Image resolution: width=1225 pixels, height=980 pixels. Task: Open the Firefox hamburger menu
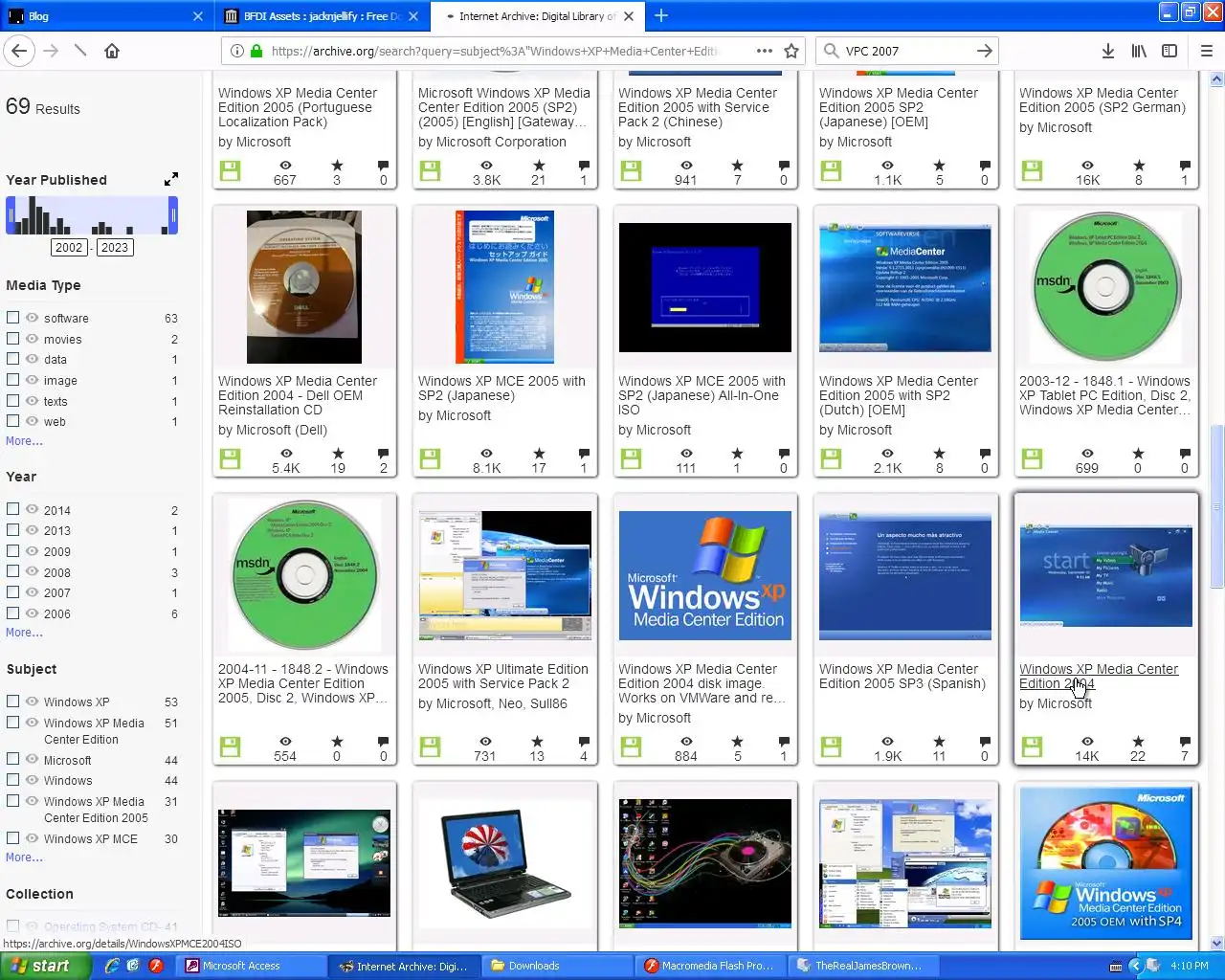(x=1206, y=51)
